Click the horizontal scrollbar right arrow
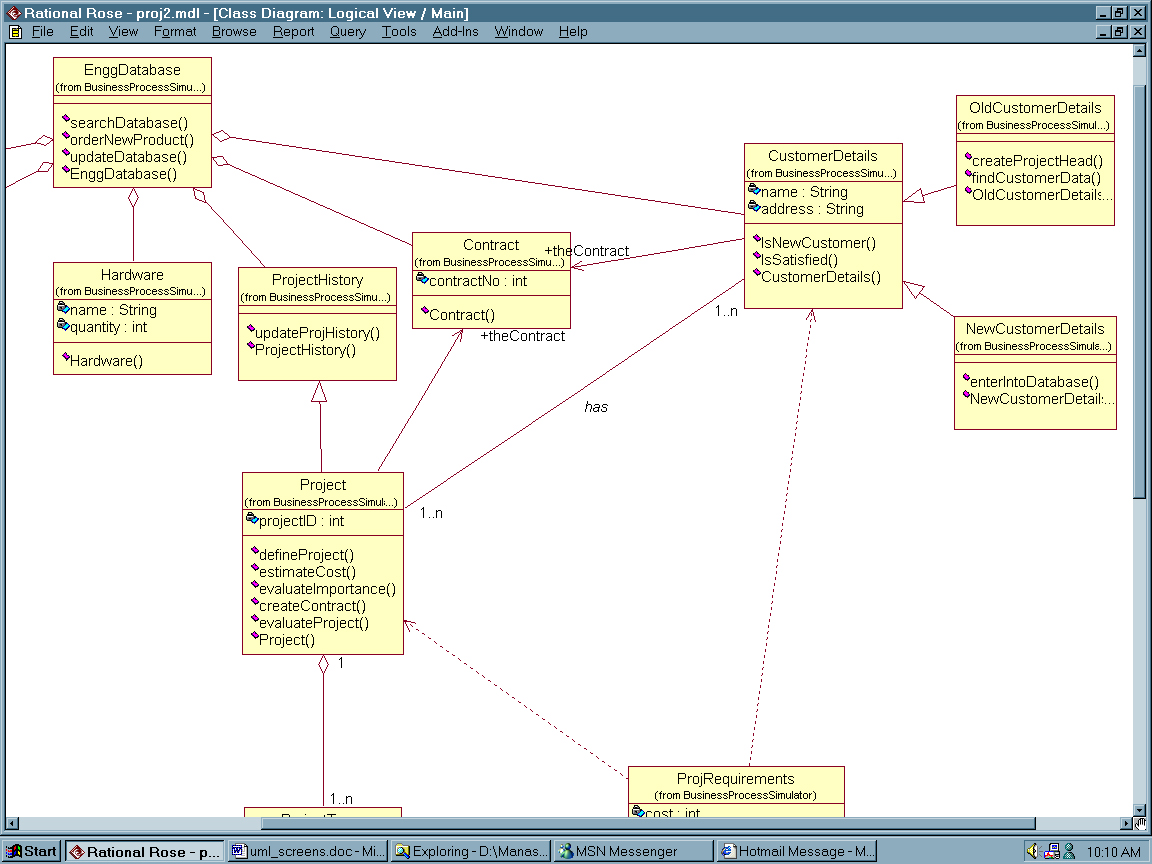Screen dimensions: 1152x864 1127,824
